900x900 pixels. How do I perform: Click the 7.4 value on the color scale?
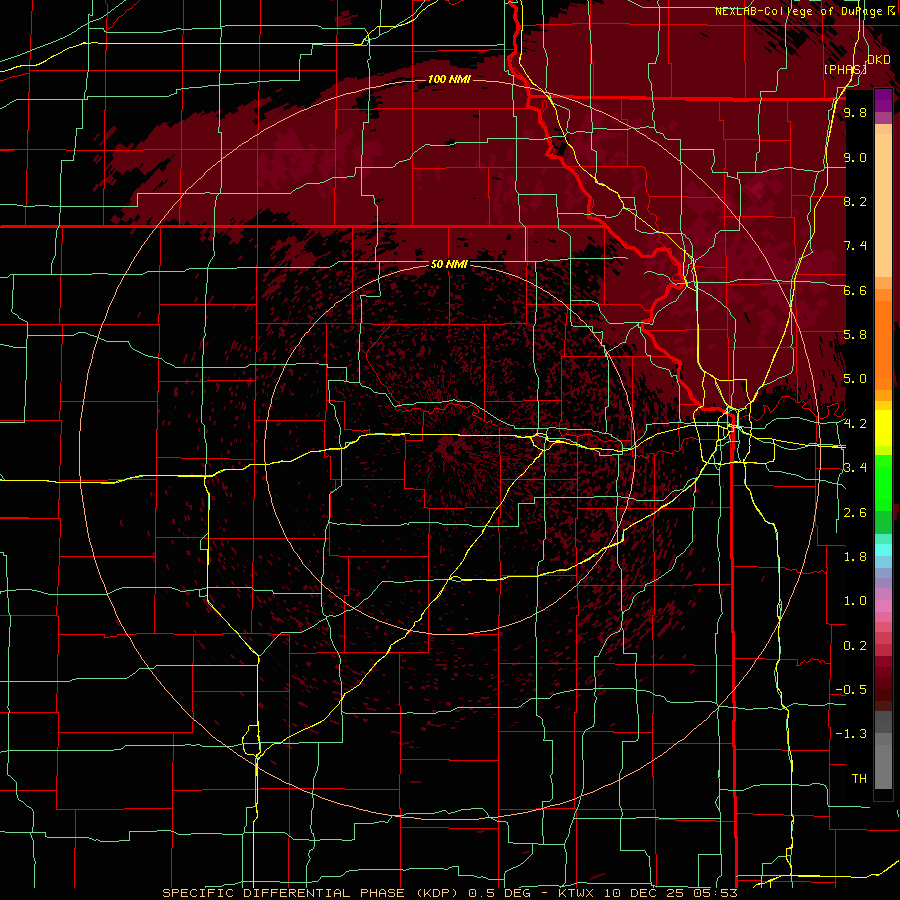click(x=855, y=246)
